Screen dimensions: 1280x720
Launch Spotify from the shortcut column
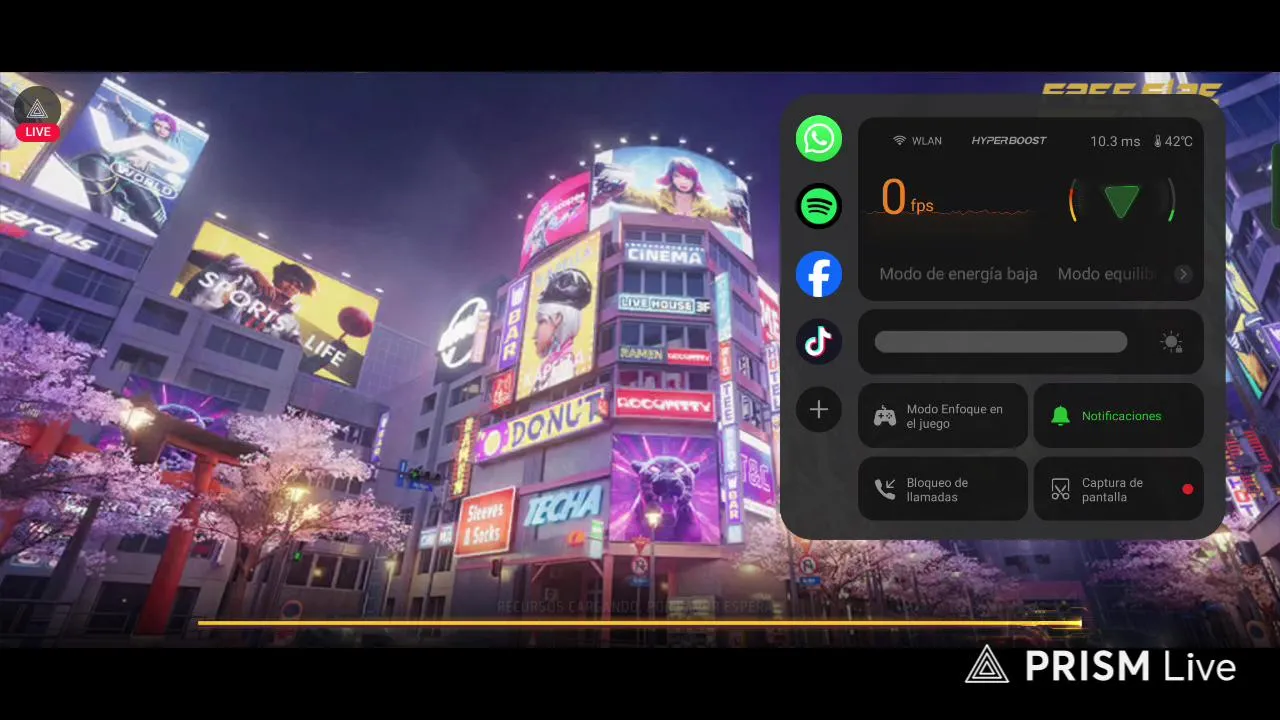819,206
